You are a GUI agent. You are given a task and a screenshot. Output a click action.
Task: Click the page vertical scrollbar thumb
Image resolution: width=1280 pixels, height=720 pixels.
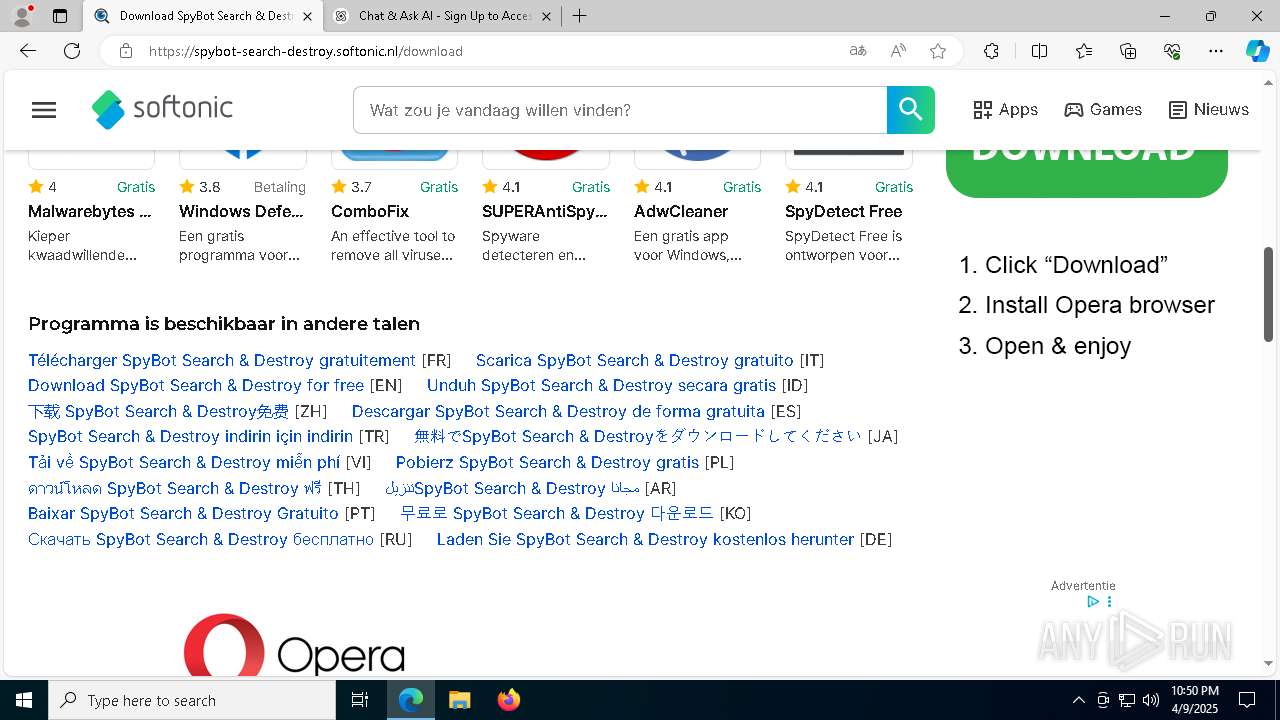[x=1268, y=294]
